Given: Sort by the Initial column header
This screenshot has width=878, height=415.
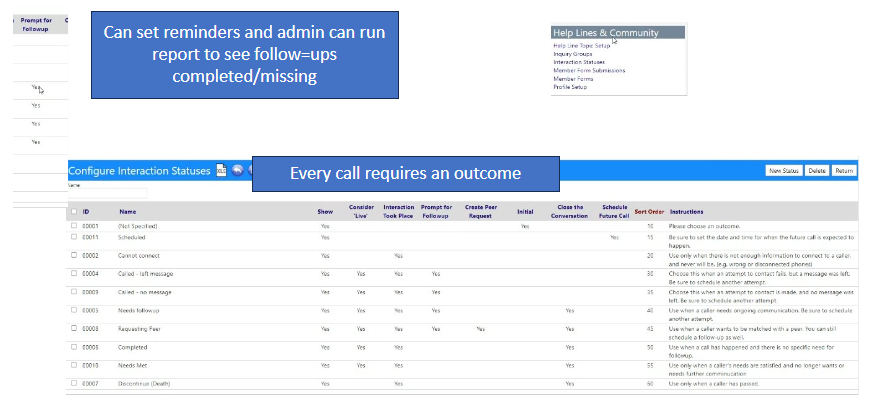Looking at the screenshot, I should (525, 212).
